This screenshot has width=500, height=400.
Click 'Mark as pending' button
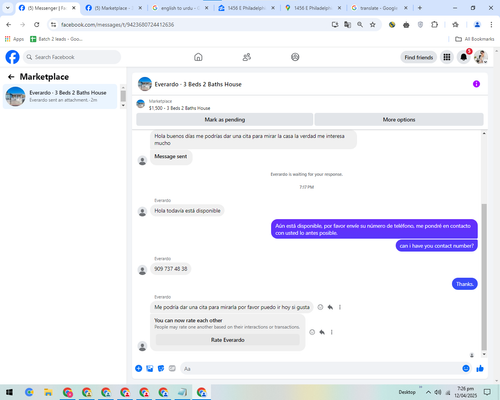click(x=225, y=120)
